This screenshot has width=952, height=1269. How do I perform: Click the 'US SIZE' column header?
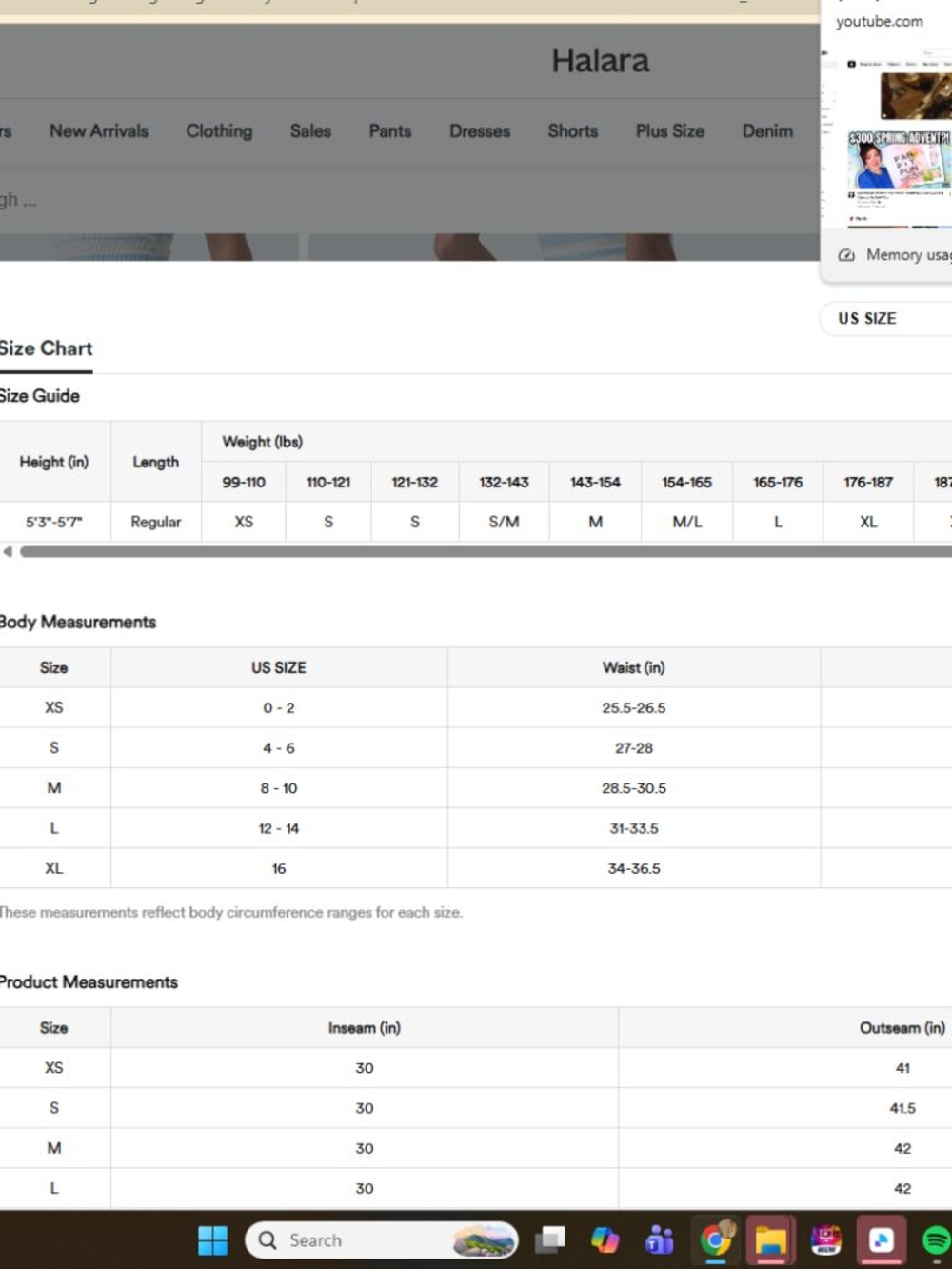(x=279, y=668)
